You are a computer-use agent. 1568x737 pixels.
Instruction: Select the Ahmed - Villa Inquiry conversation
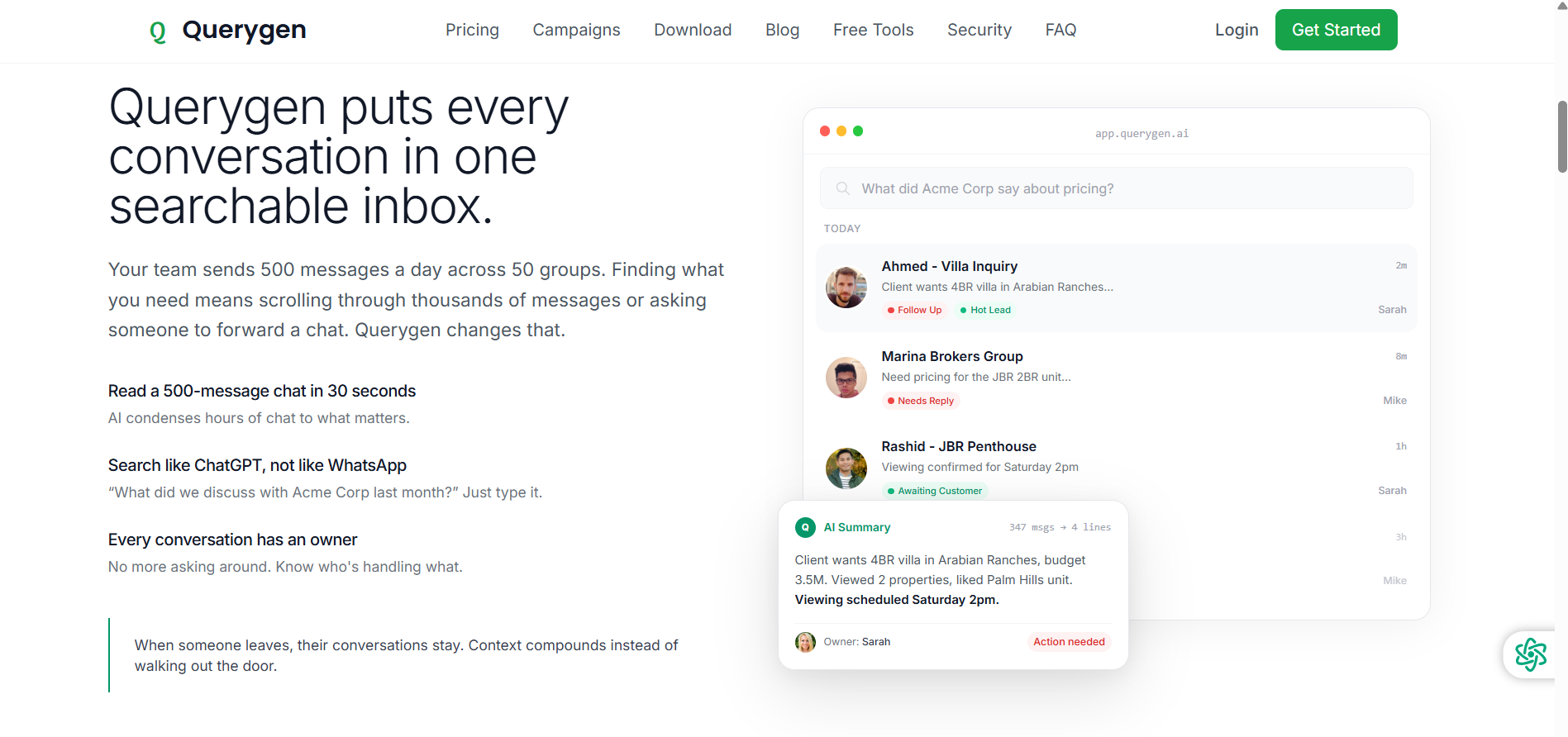(1116, 288)
